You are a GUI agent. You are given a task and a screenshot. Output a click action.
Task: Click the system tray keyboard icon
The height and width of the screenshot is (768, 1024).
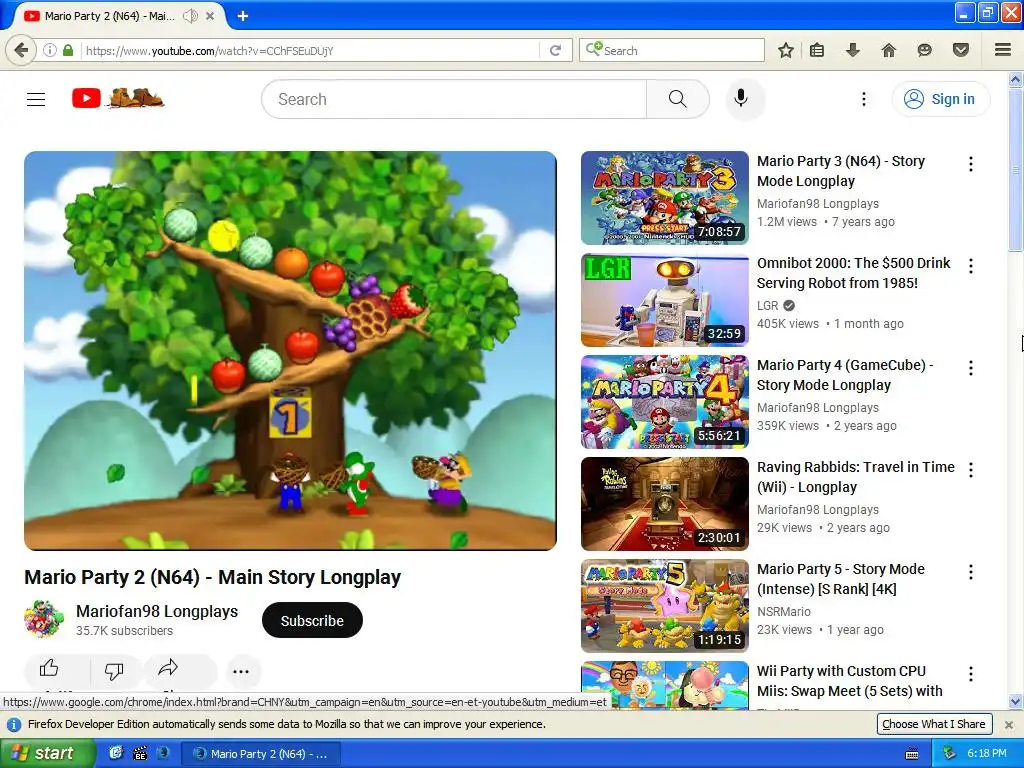912,754
